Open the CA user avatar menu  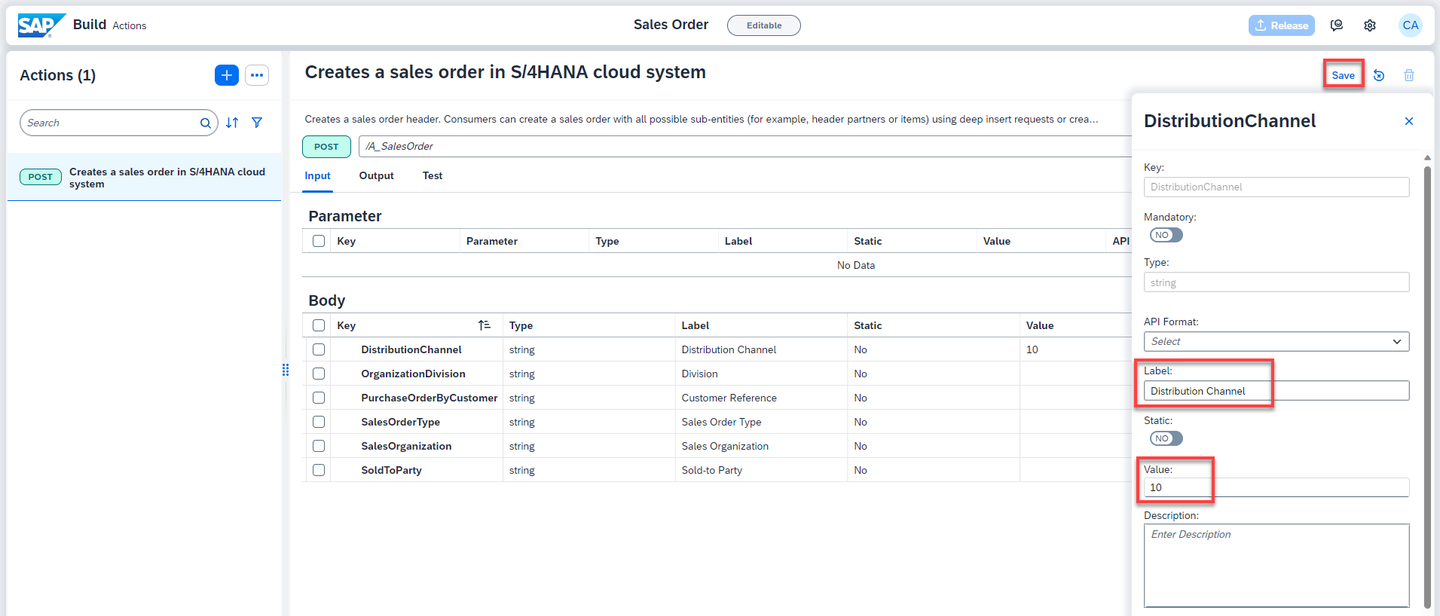[x=1410, y=25]
